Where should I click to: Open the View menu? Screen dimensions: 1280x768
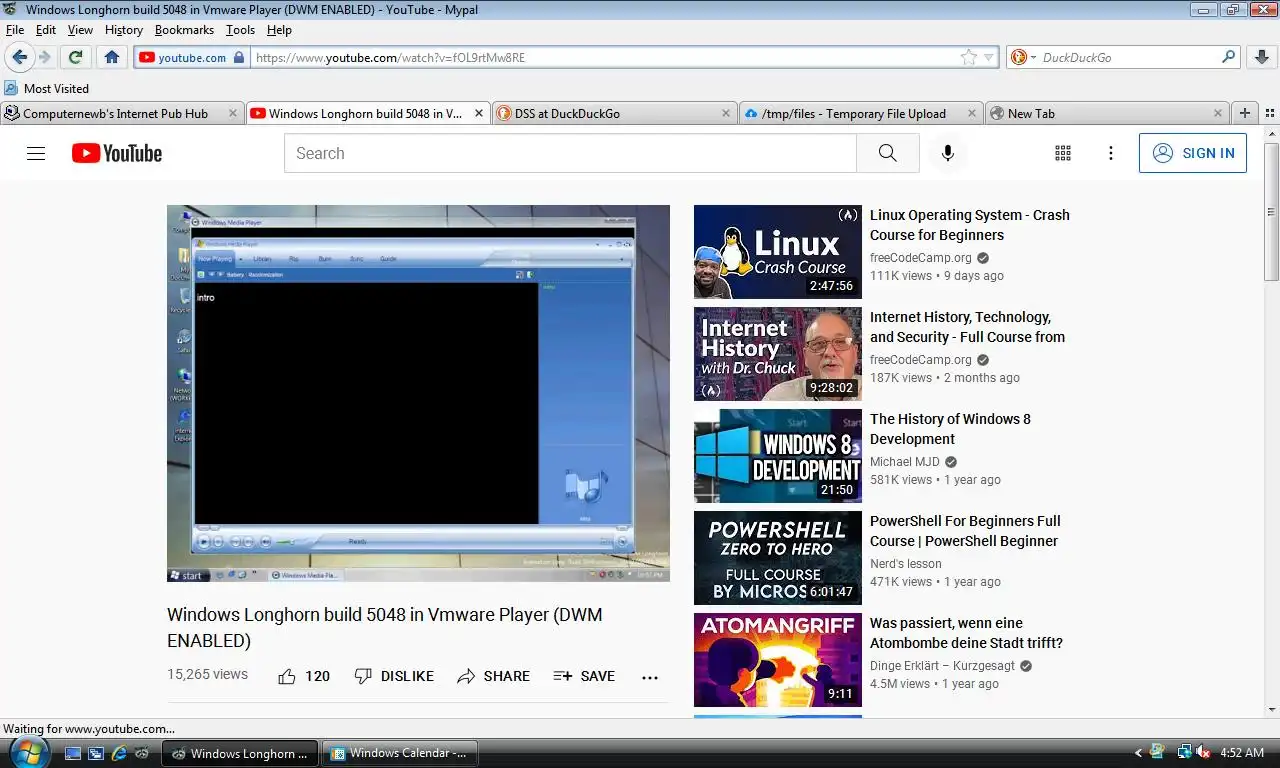tap(80, 30)
